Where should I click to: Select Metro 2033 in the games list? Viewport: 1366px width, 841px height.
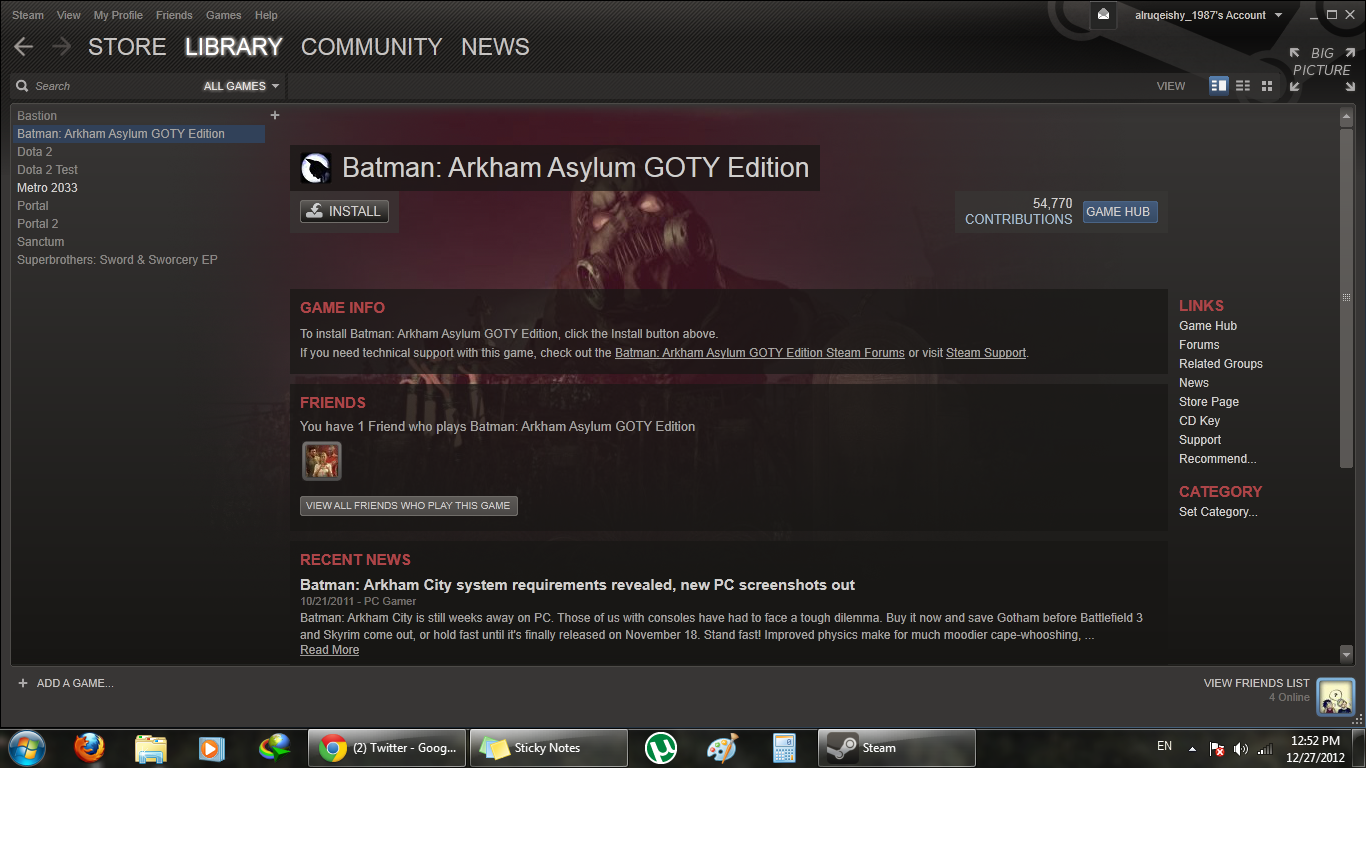click(x=139, y=188)
